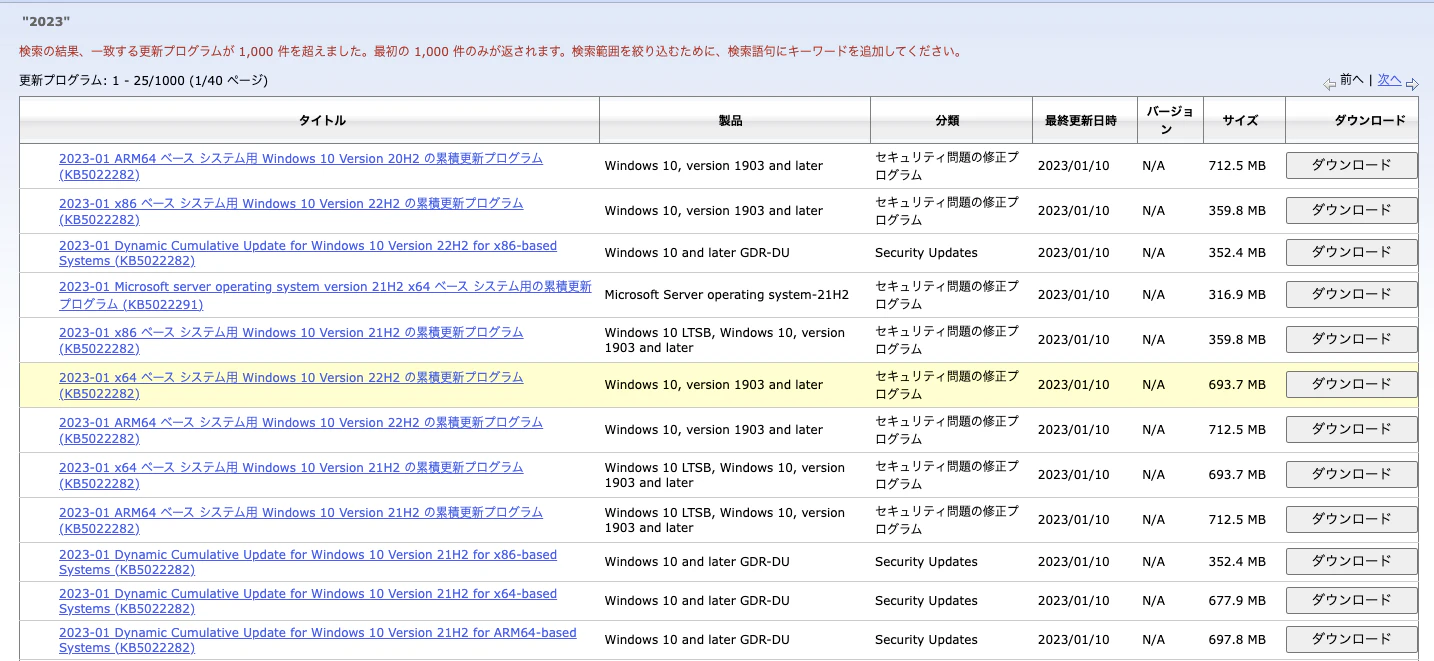Sort by サイズ column header
The height and width of the screenshot is (661, 1434).
pyautogui.click(x=1244, y=120)
